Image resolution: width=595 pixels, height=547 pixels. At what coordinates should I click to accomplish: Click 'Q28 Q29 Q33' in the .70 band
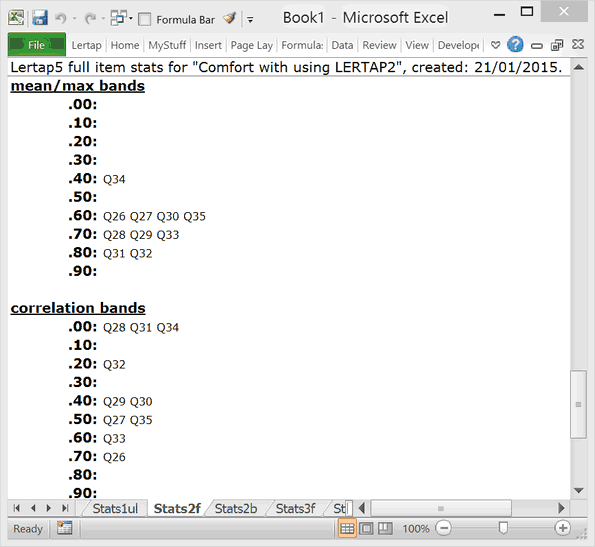pyautogui.click(x=141, y=235)
